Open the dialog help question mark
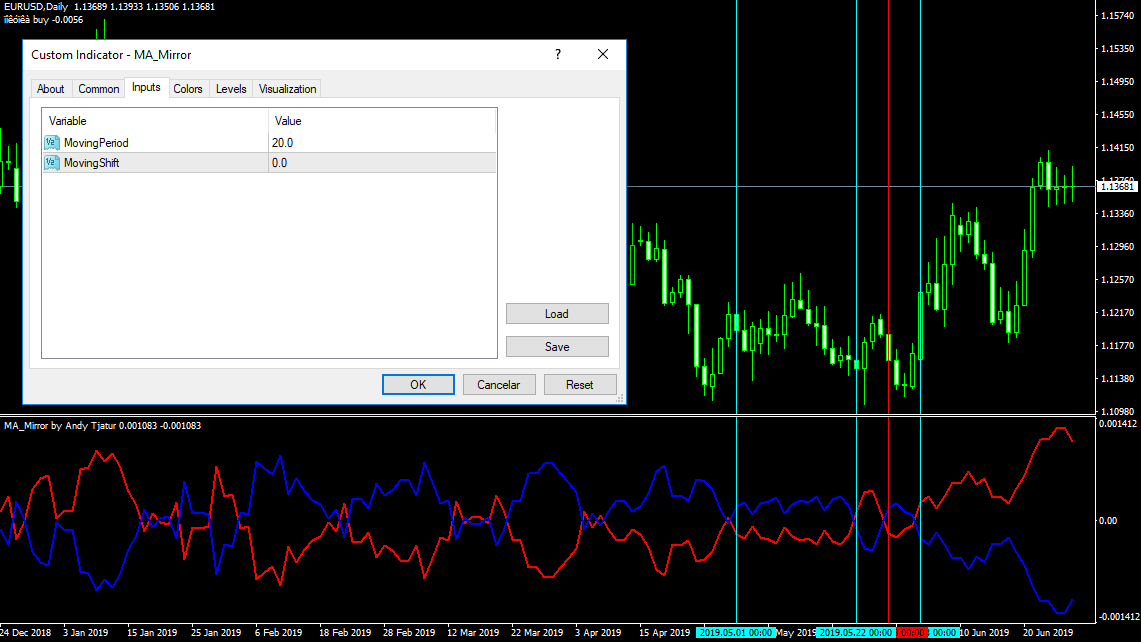The image size is (1141, 642). (x=558, y=55)
